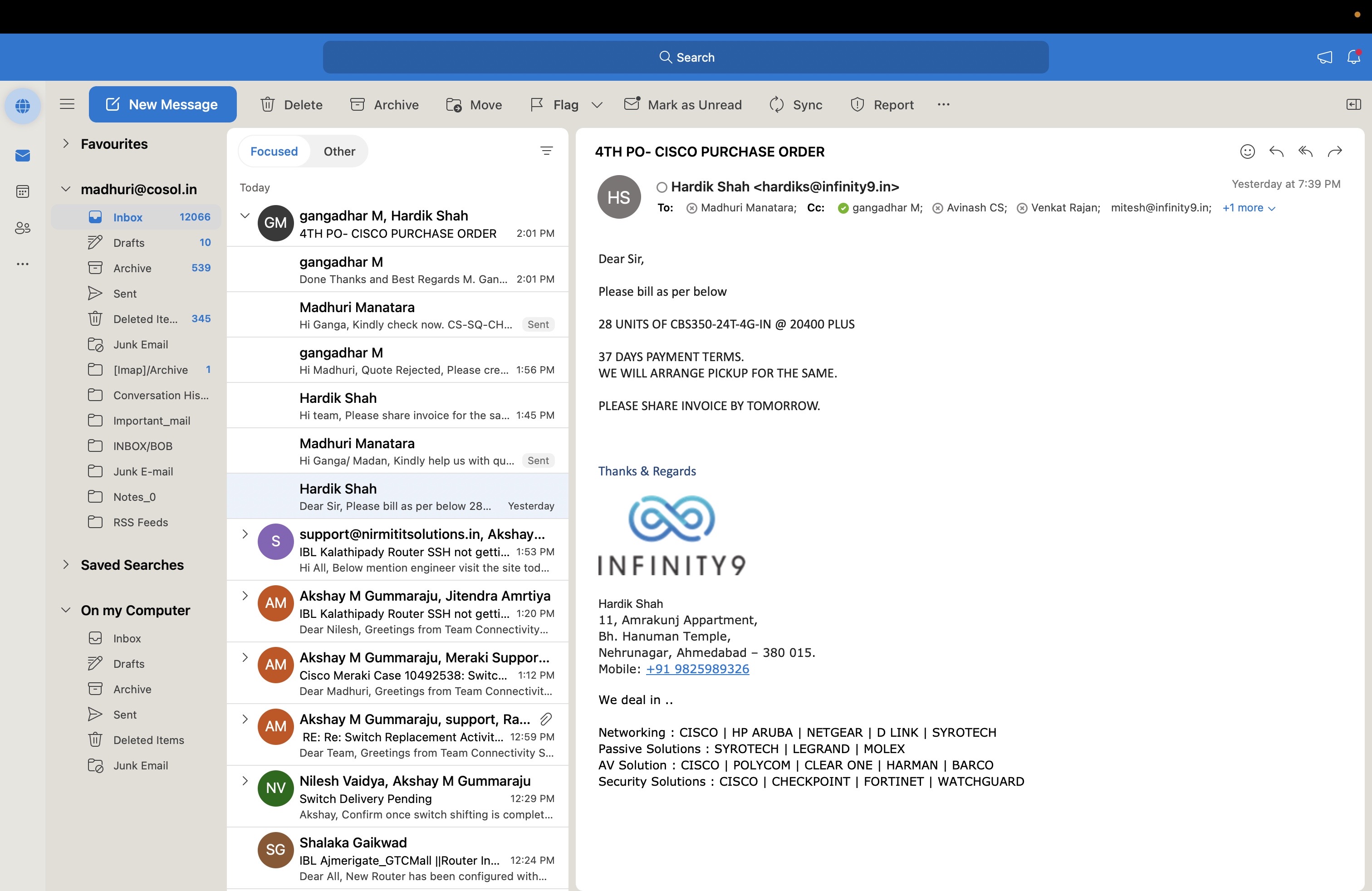This screenshot has width=1372, height=891.
Task: Toggle the reading pane layout button
Action: [x=1353, y=104]
